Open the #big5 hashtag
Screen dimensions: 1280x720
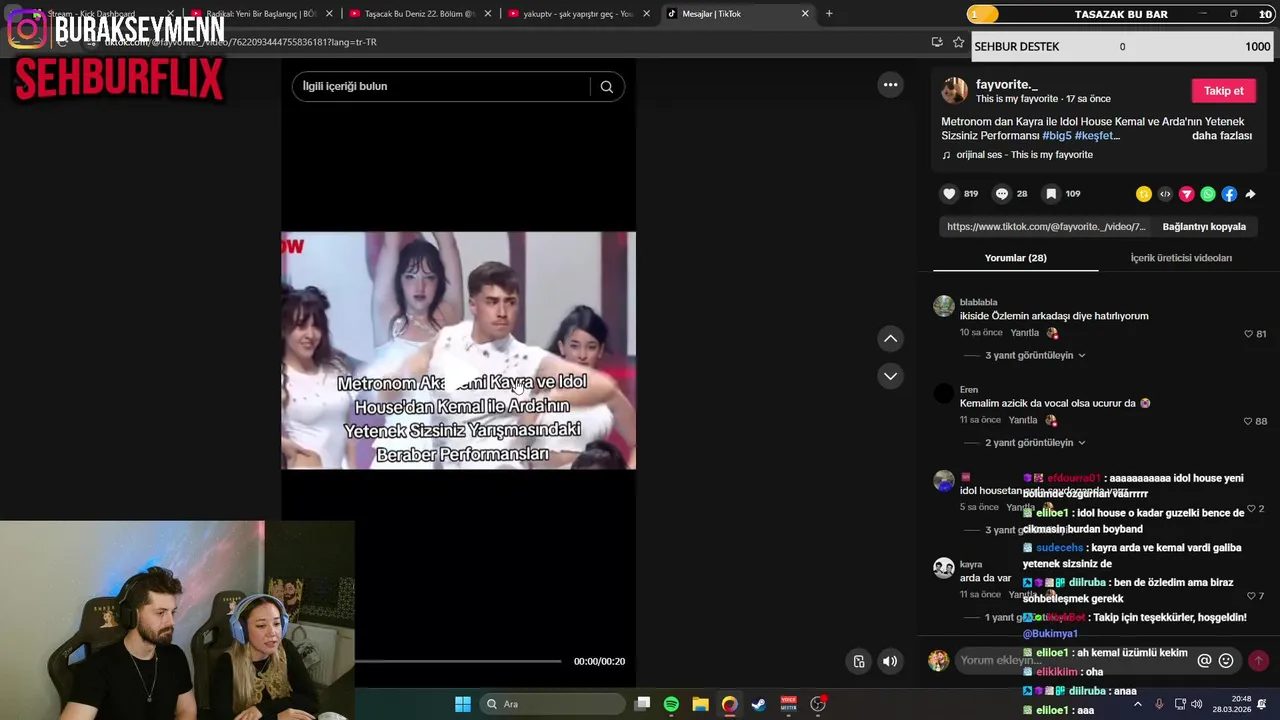coord(1056,136)
